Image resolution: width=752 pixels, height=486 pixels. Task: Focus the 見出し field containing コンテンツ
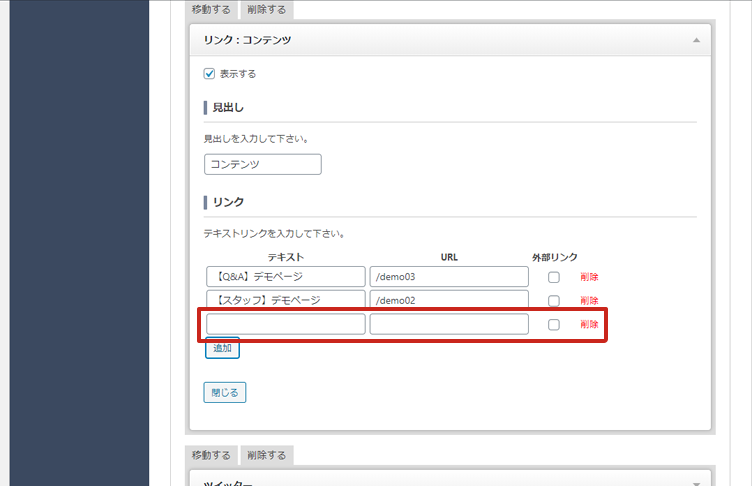pyautogui.click(x=262, y=164)
